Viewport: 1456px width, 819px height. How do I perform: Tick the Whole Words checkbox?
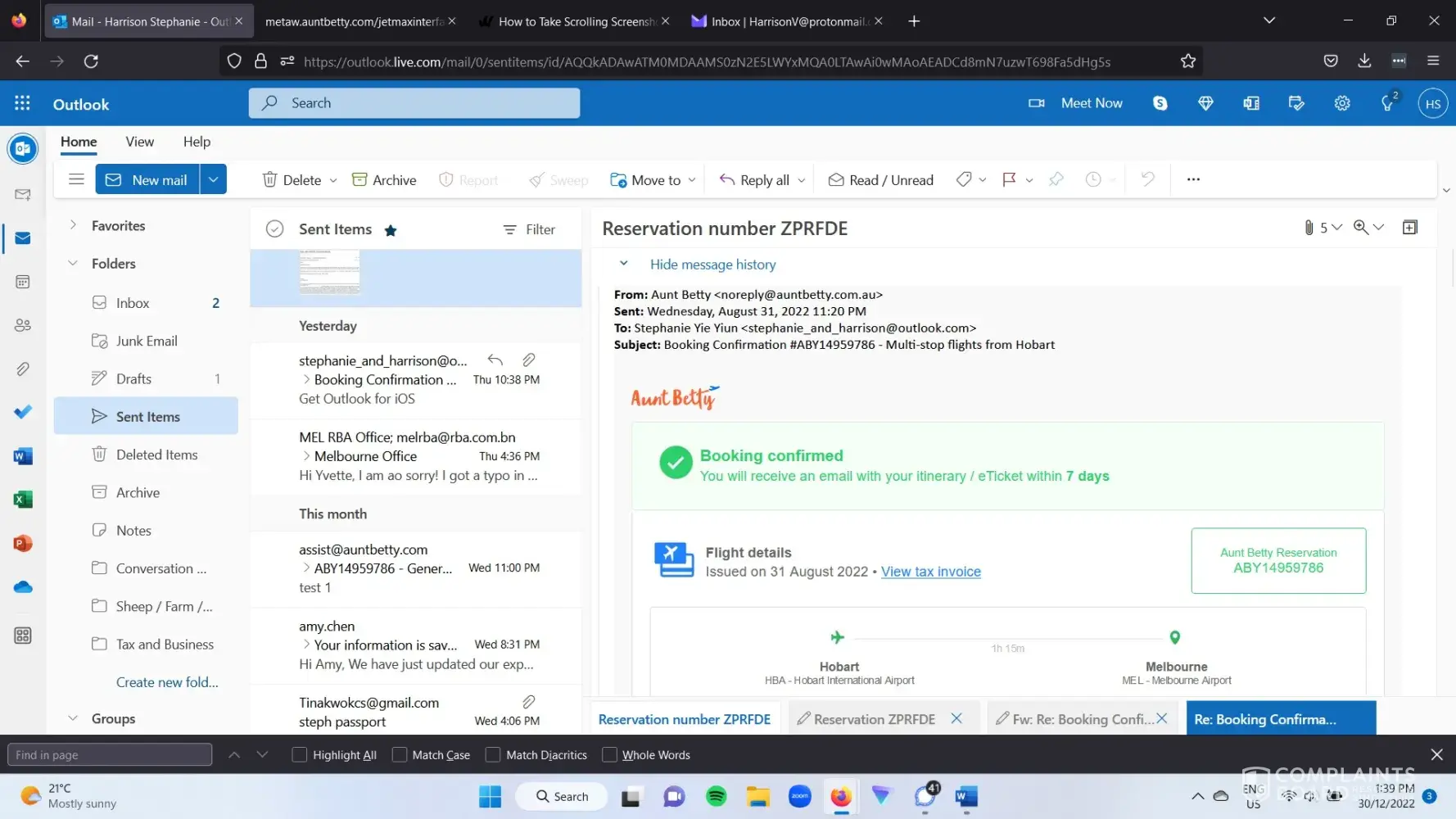[609, 755]
